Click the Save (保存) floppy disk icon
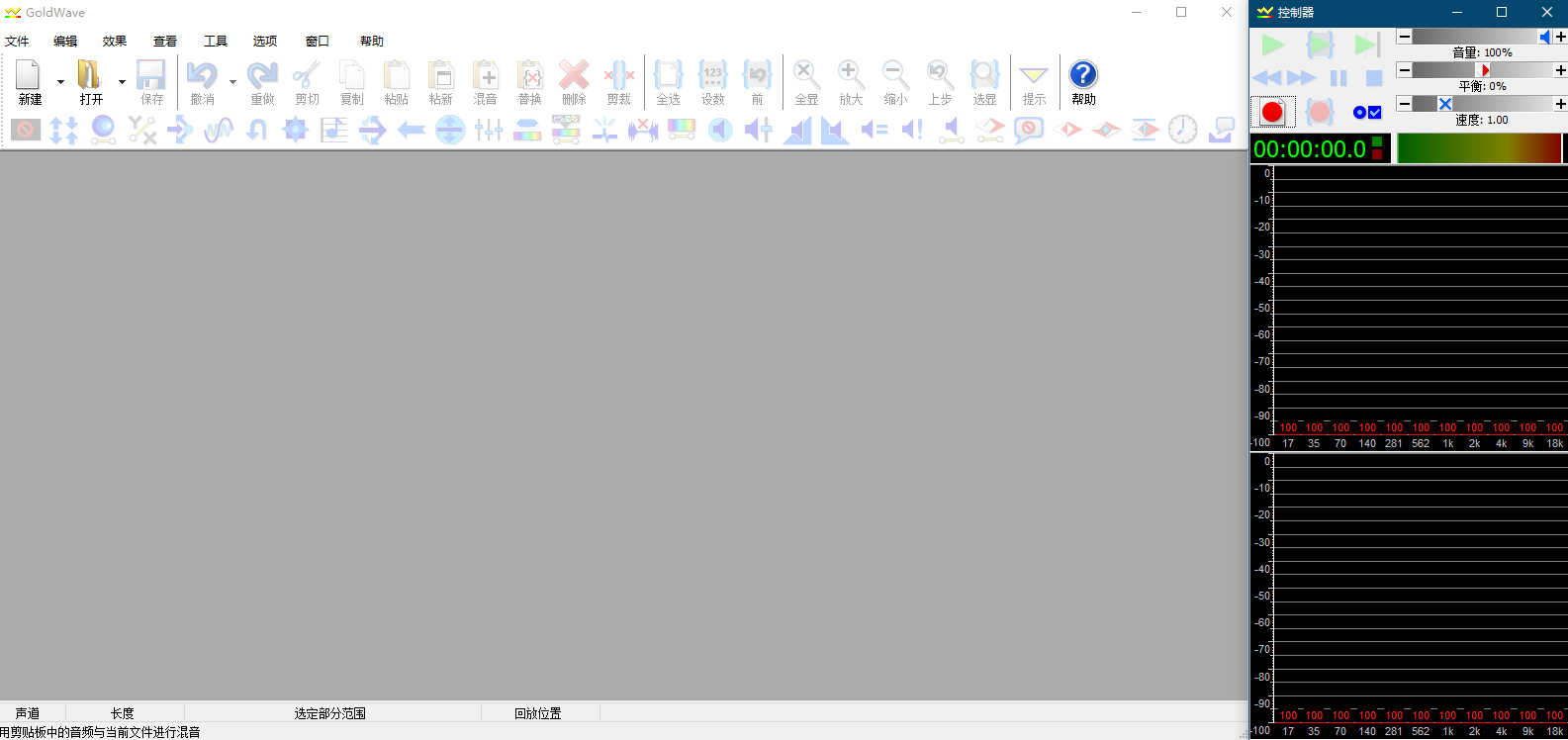 tap(151, 75)
